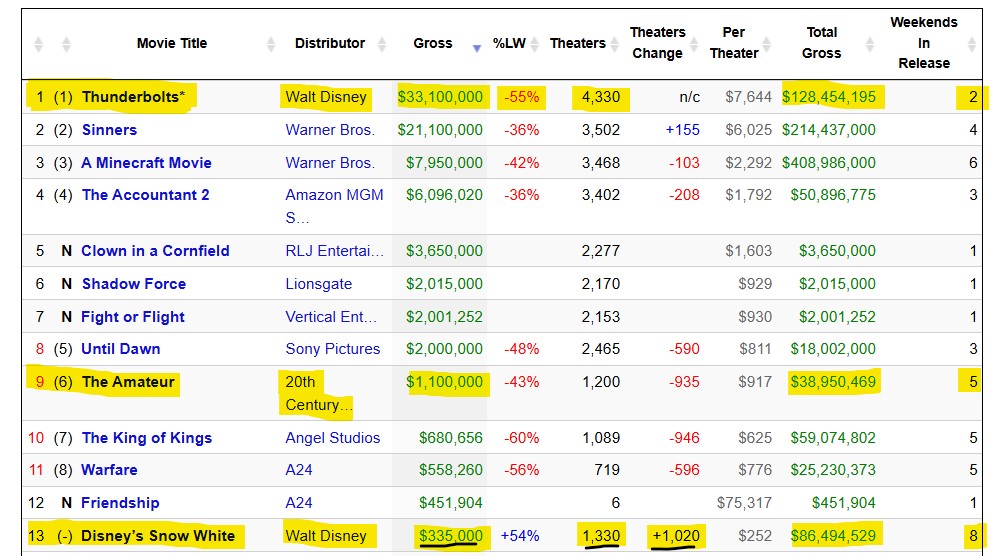Select A Minecraft Movie title link
The height and width of the screenshot is (556, 999).
point(146,163)
